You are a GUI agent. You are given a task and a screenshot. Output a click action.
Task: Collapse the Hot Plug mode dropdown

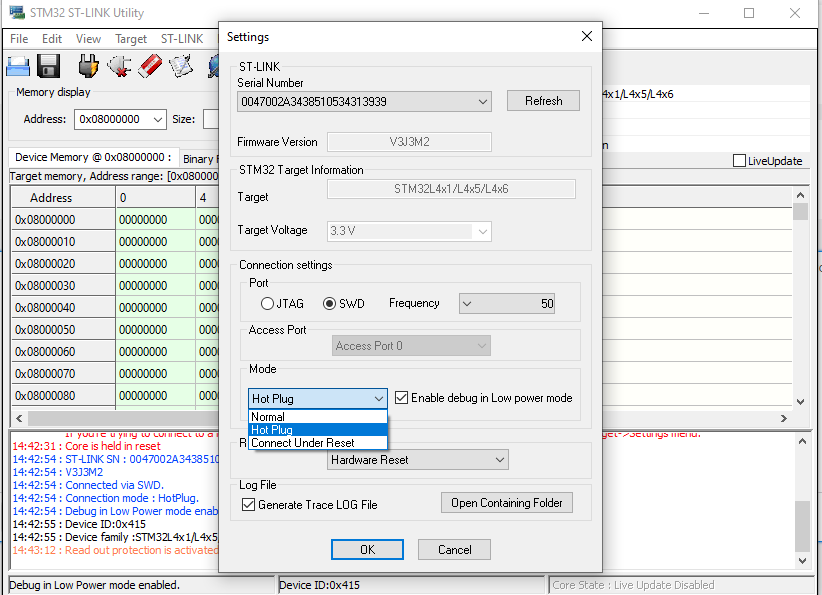pos(379,399)
